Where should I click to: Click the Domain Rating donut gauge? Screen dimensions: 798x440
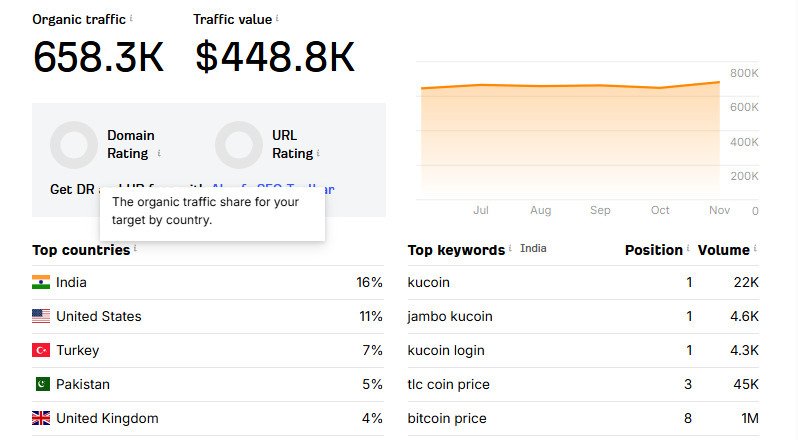click(73, 145)
